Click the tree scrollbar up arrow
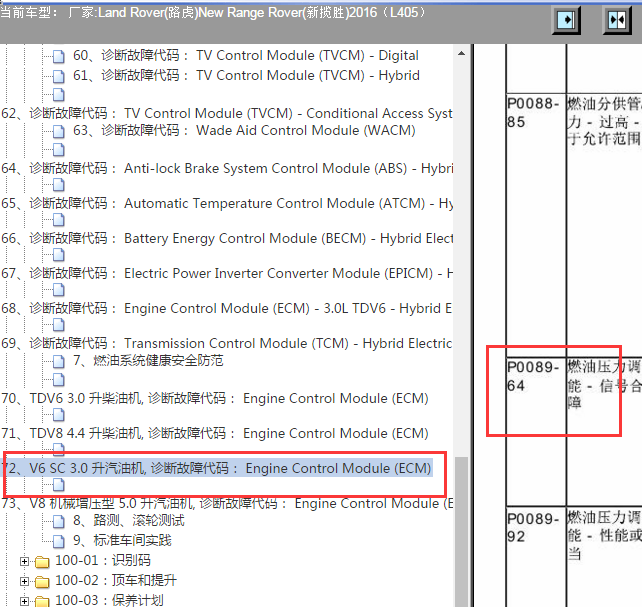 pyautogui.click(x=461, y=53)
